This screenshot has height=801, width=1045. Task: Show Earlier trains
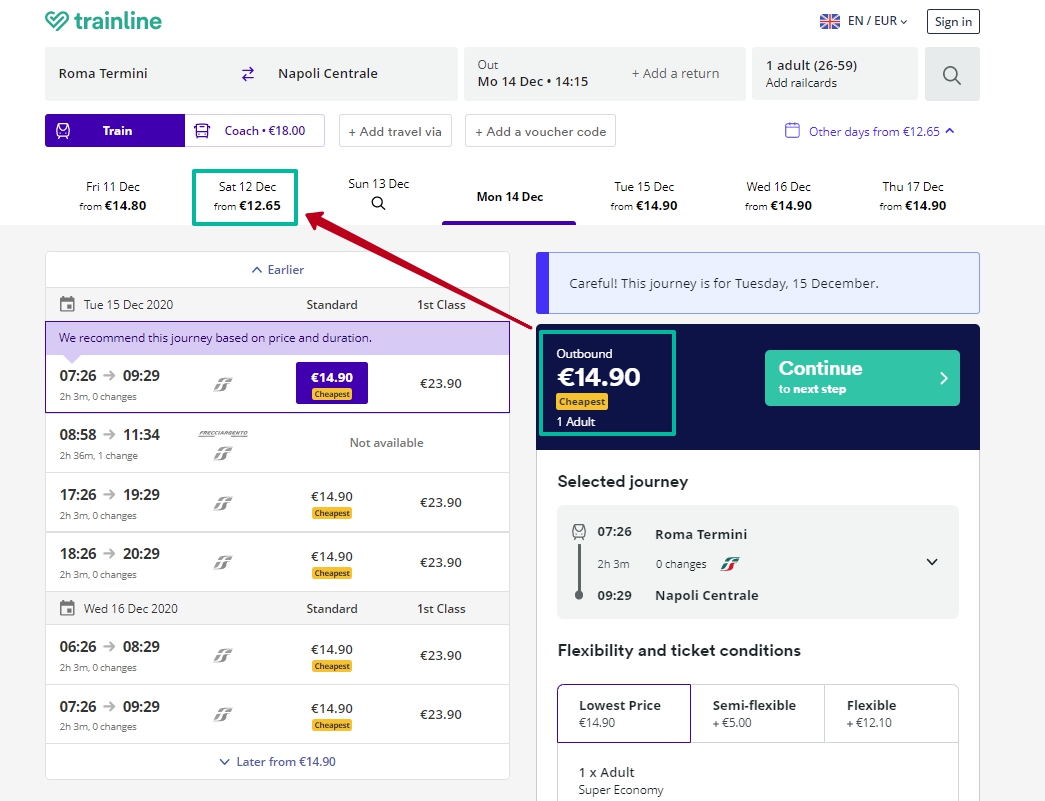point(277,270)
